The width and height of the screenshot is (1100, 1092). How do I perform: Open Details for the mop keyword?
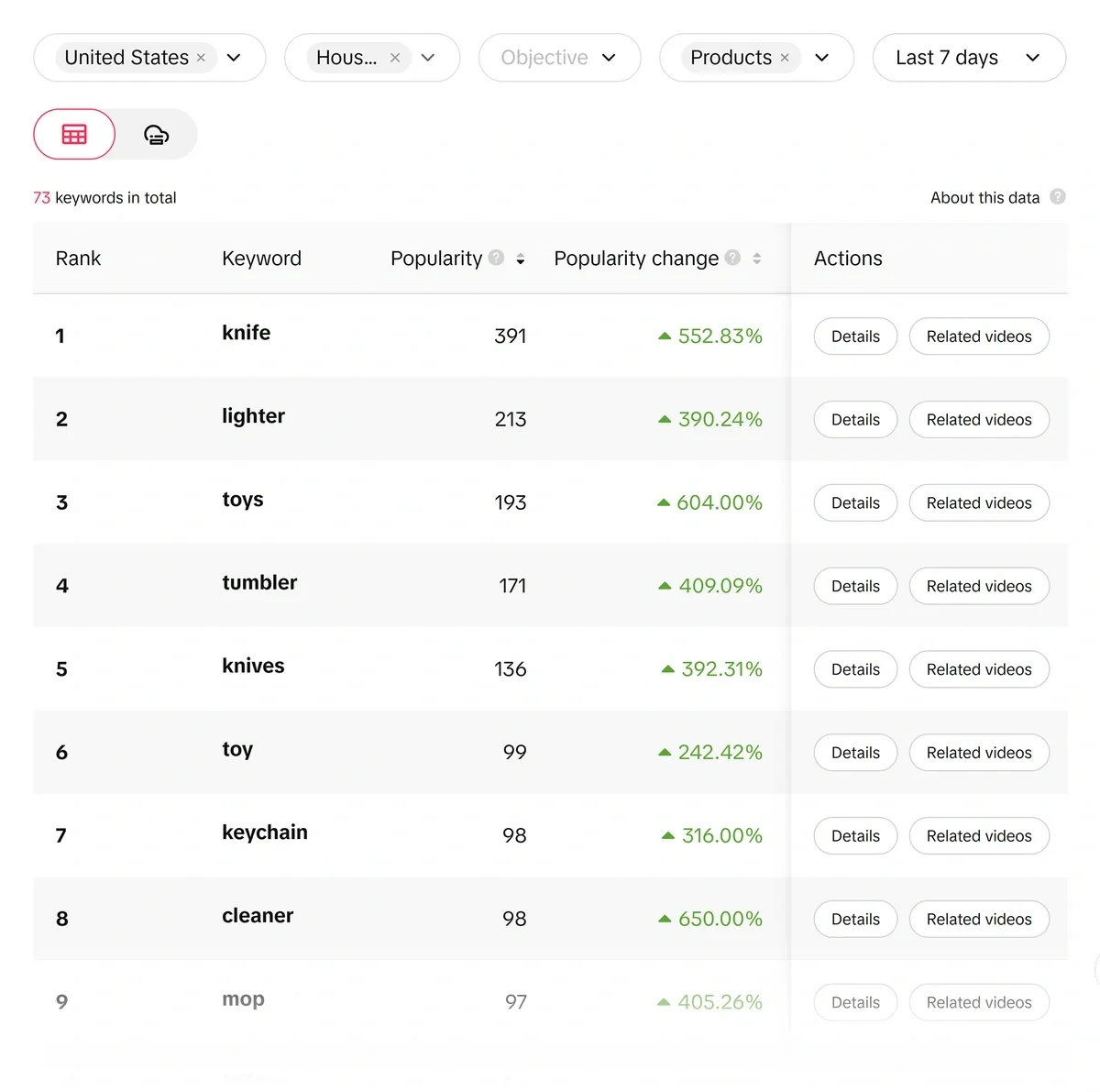854,1001
